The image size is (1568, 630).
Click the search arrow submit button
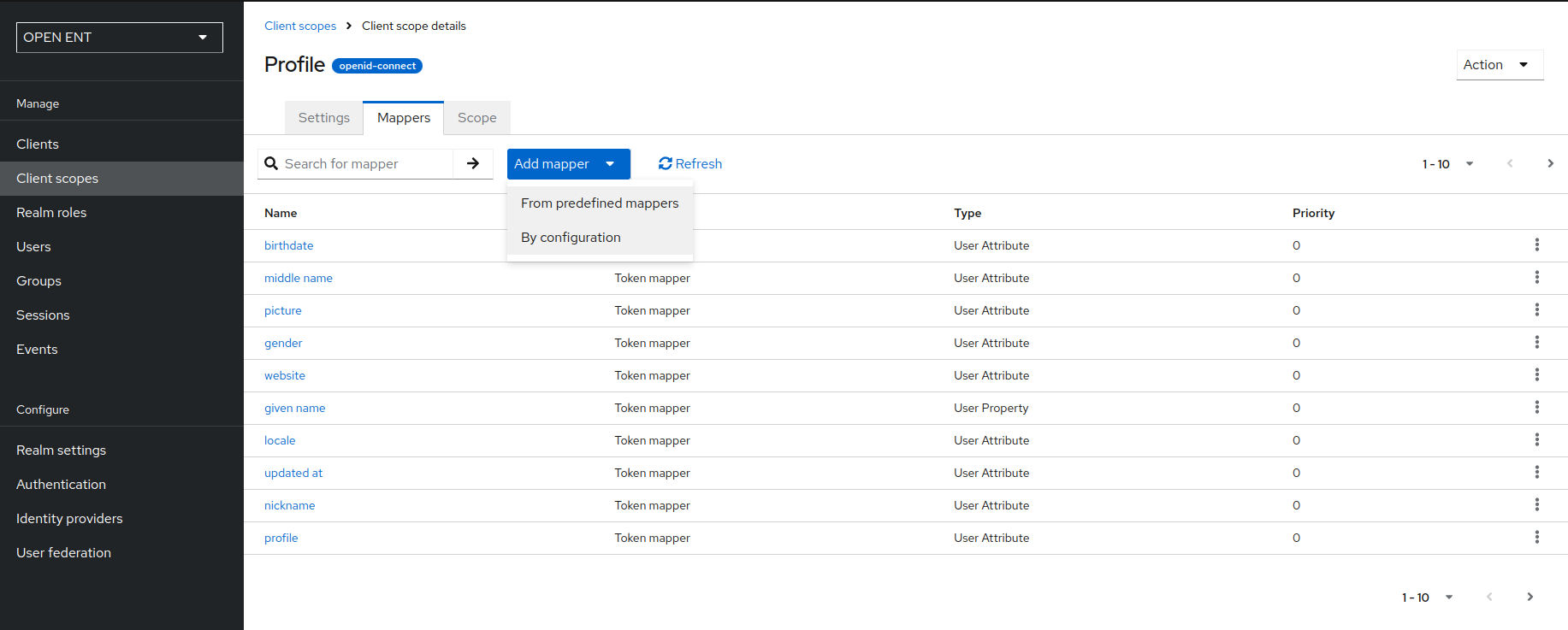coord(473,163)
